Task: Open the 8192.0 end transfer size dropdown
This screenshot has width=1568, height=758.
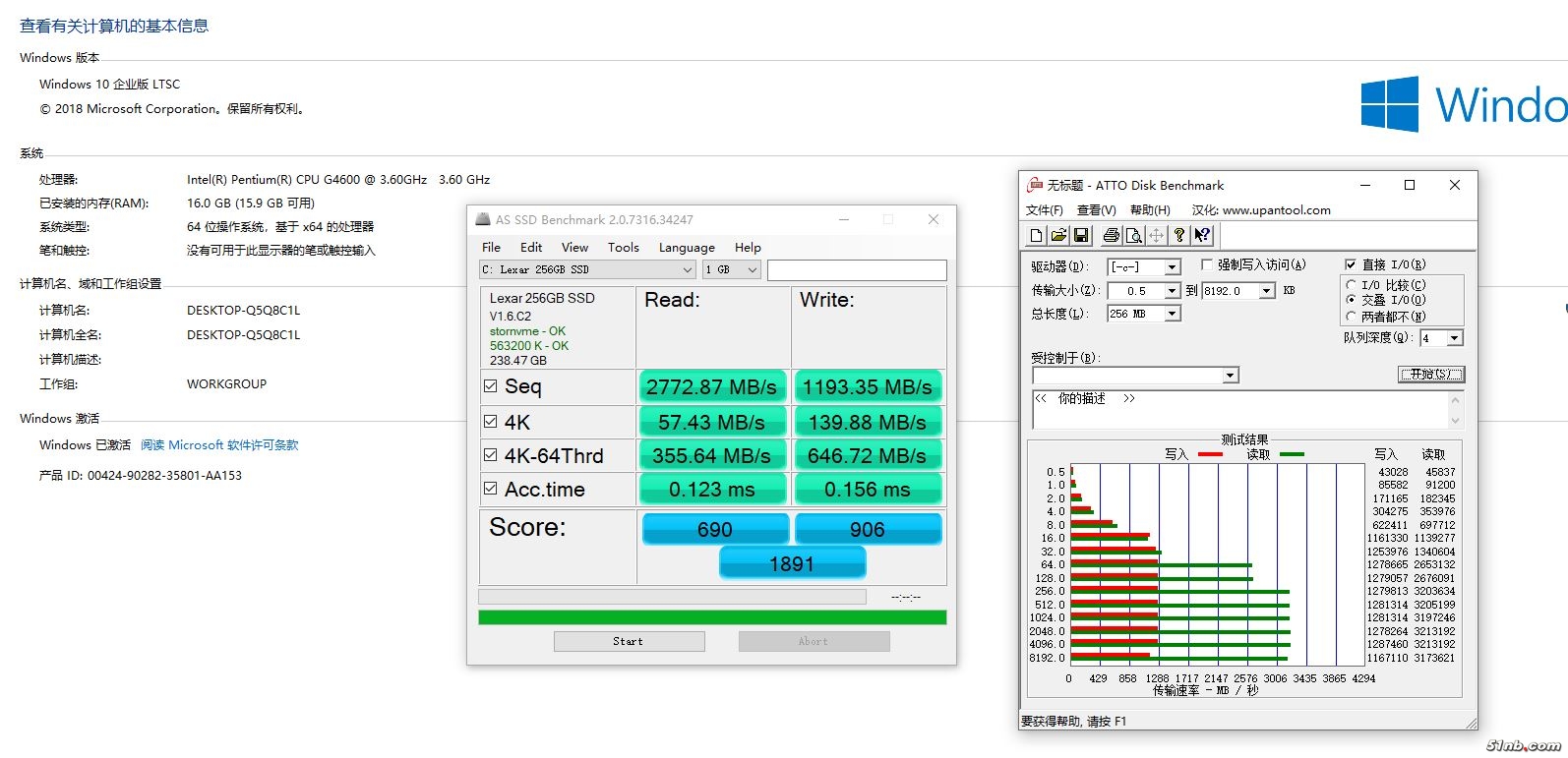Action: point(1238,291)
